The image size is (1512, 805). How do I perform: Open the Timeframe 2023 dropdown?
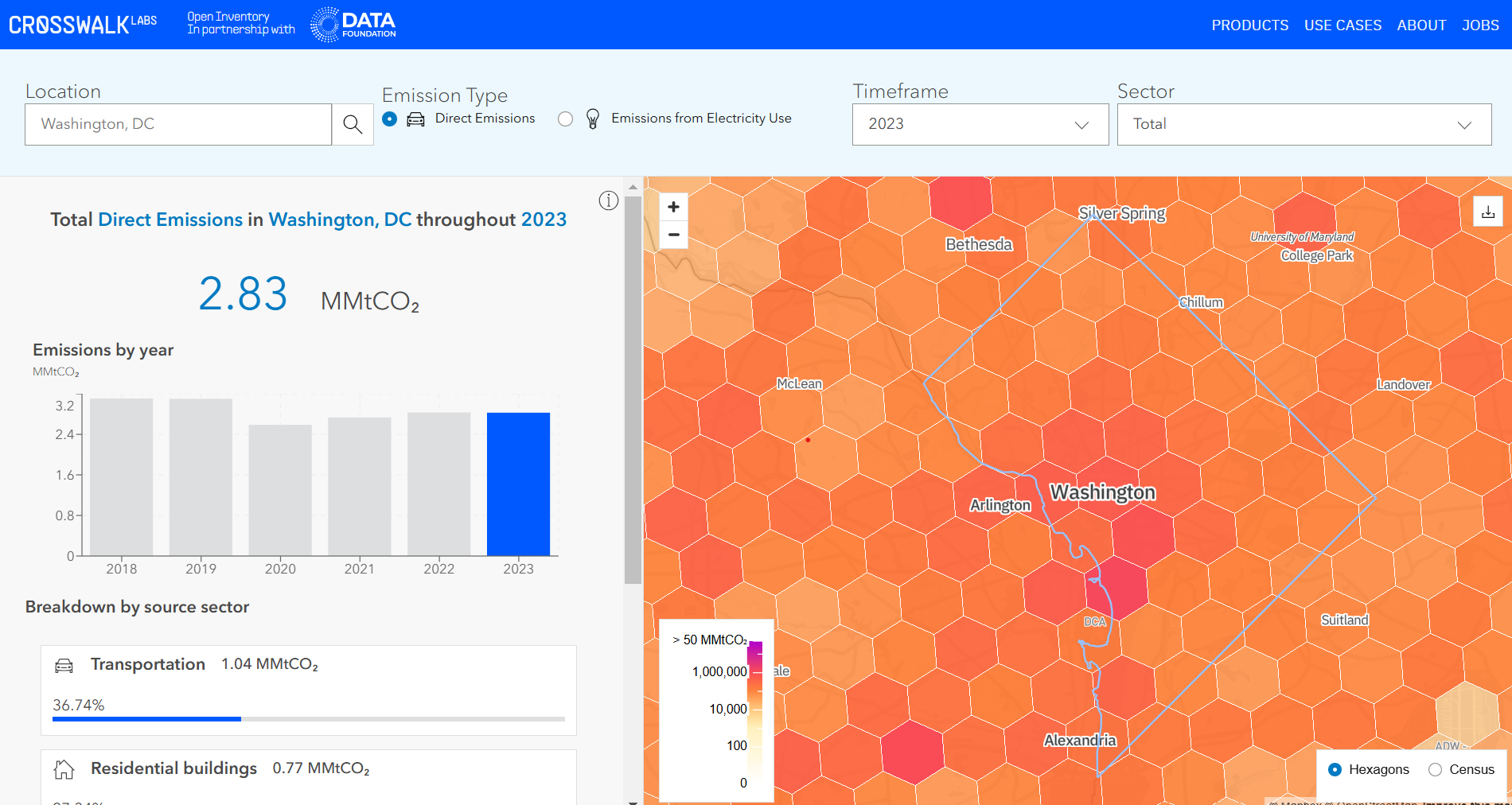point(980,124)
